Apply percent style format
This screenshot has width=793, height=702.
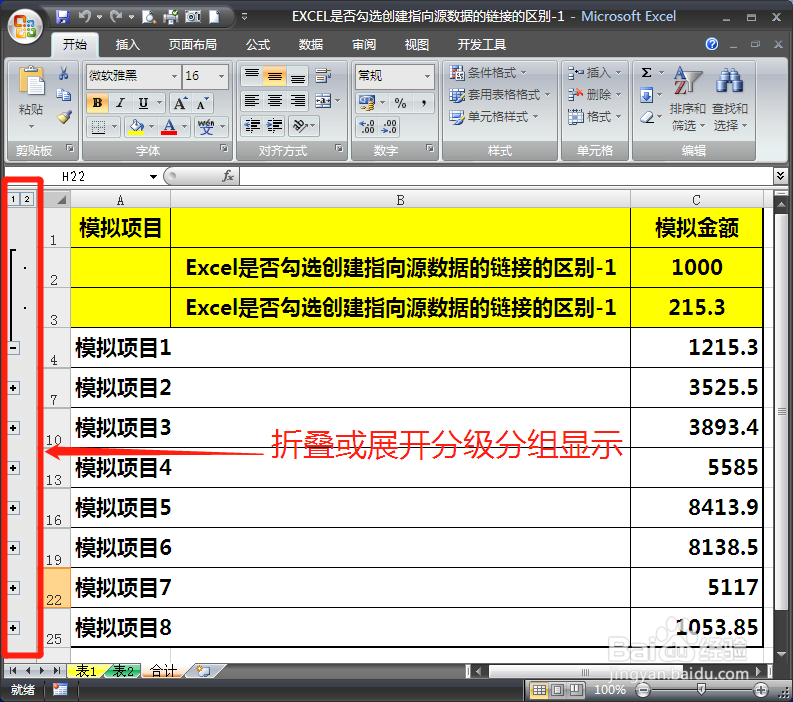[x=401, y=103]
